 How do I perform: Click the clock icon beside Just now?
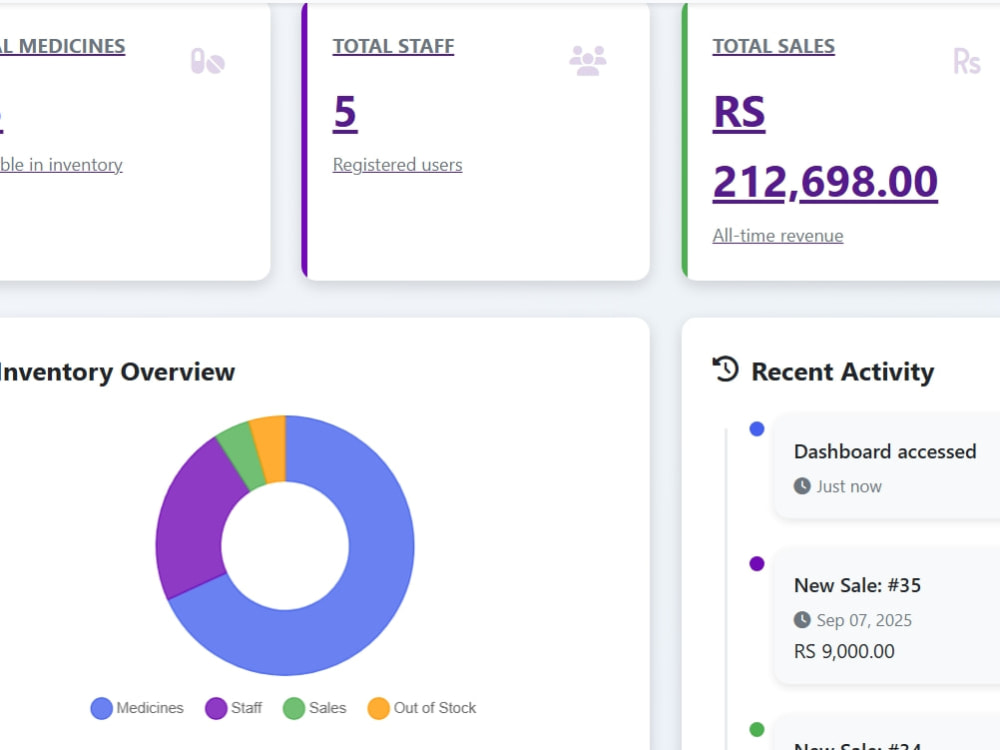click(802, 486)
